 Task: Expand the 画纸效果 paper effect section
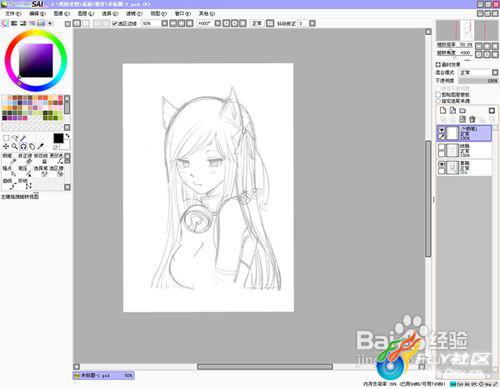(438, 64)
